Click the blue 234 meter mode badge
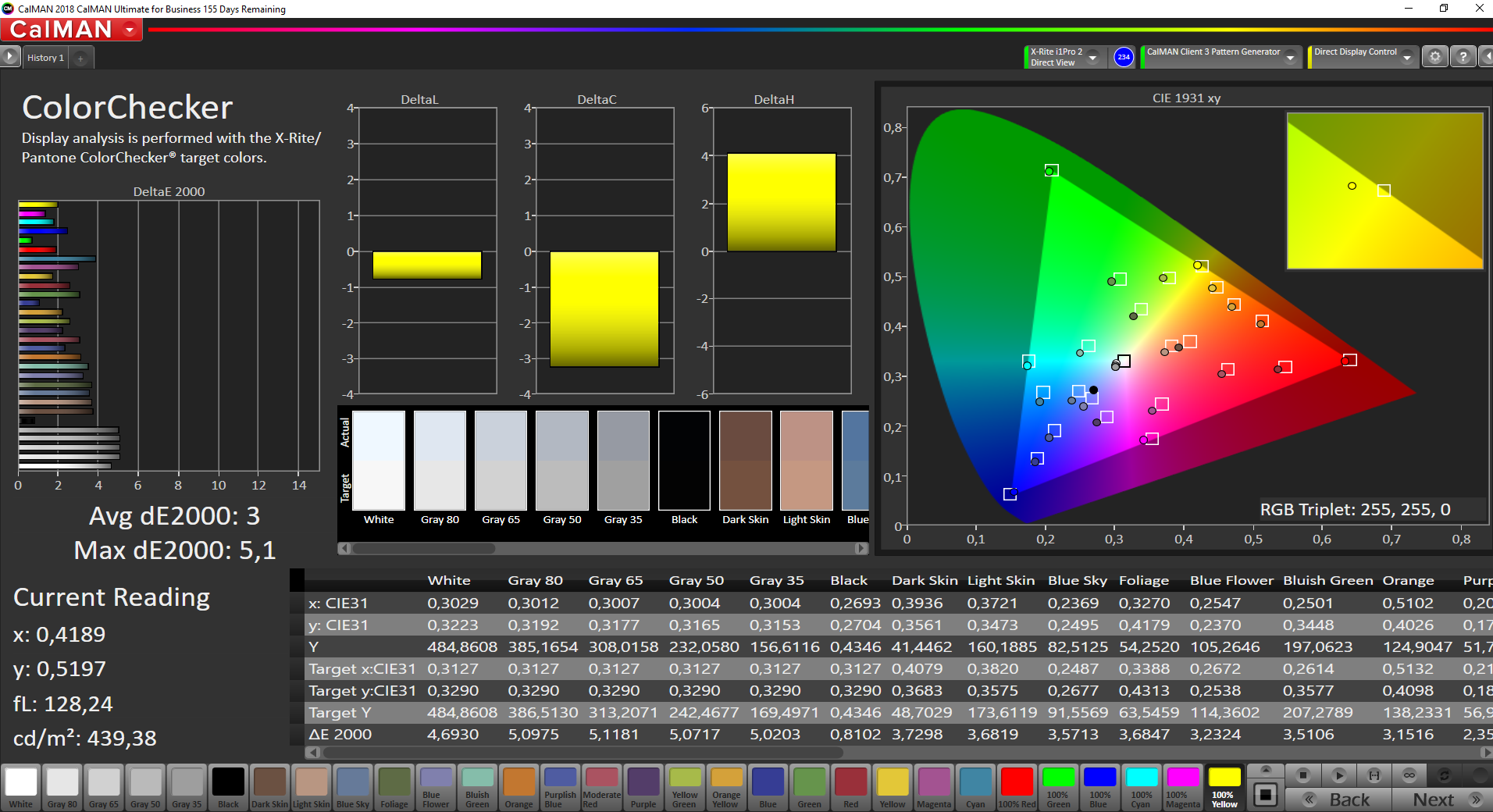 (x=1123, y=57)
